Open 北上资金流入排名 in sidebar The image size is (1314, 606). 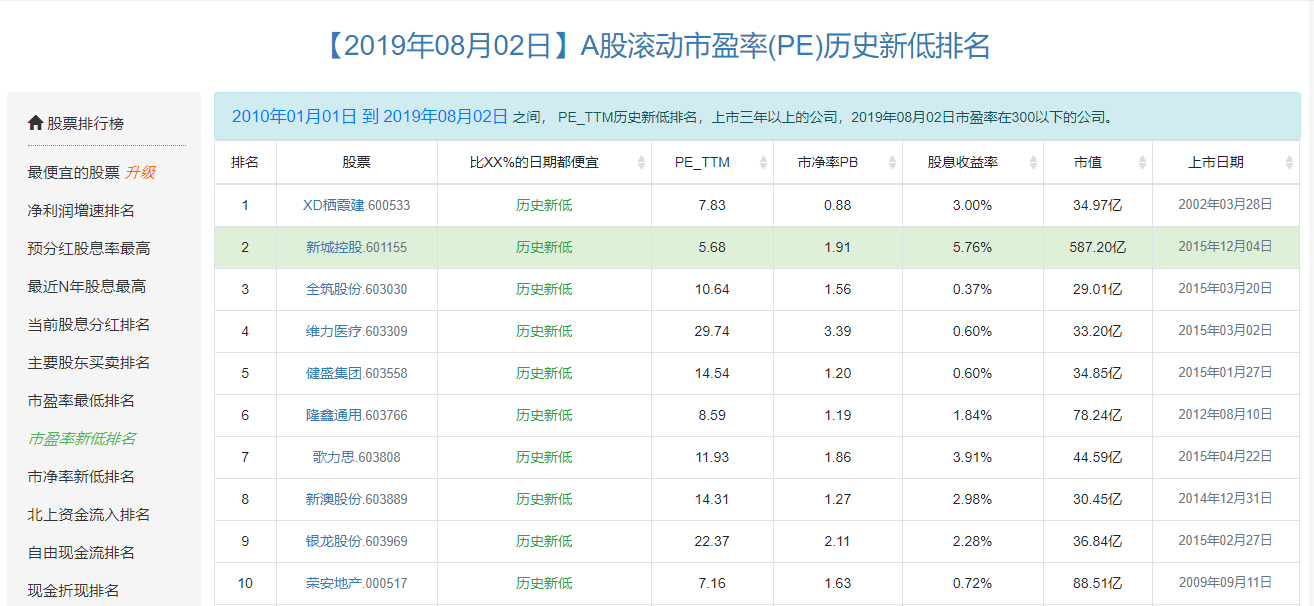click(89, 514)
